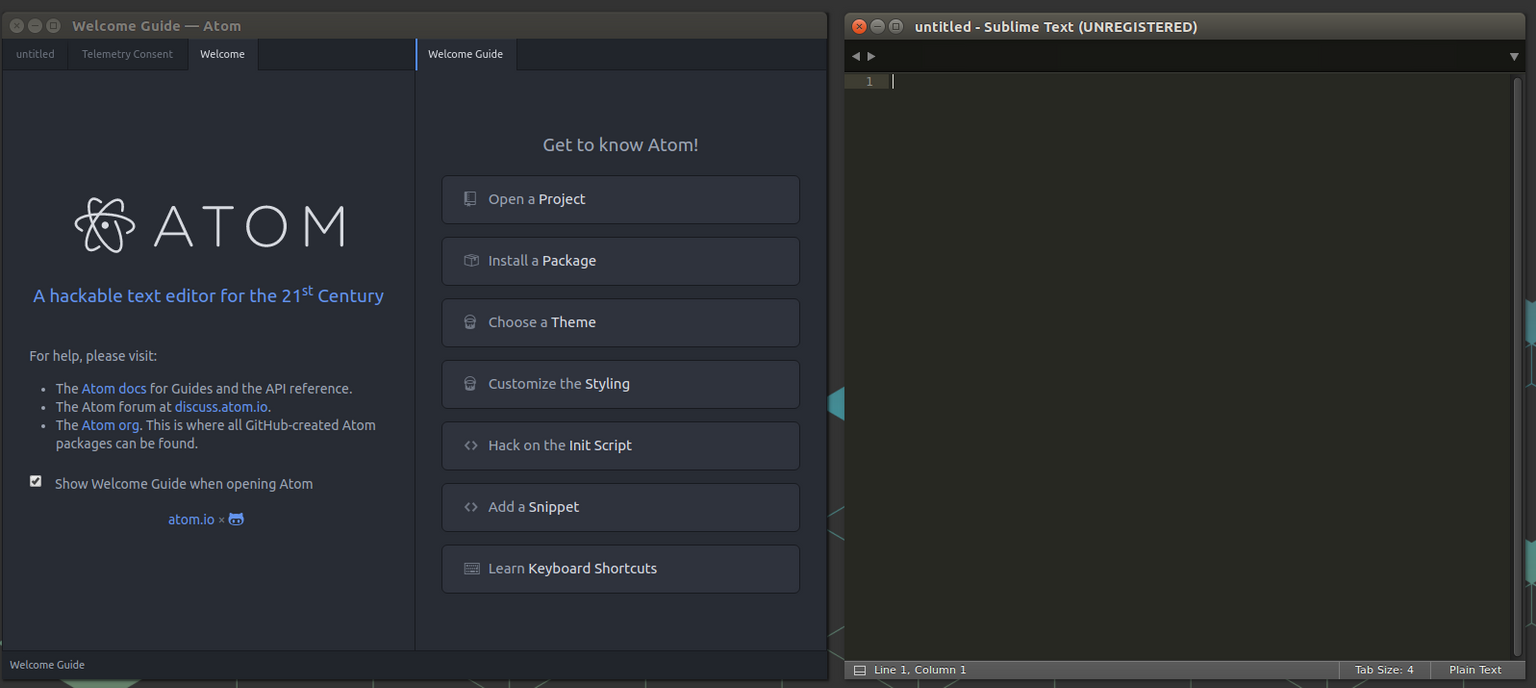
Task: Click the GitHub octocat icon
Action: [x=236, y=519]
